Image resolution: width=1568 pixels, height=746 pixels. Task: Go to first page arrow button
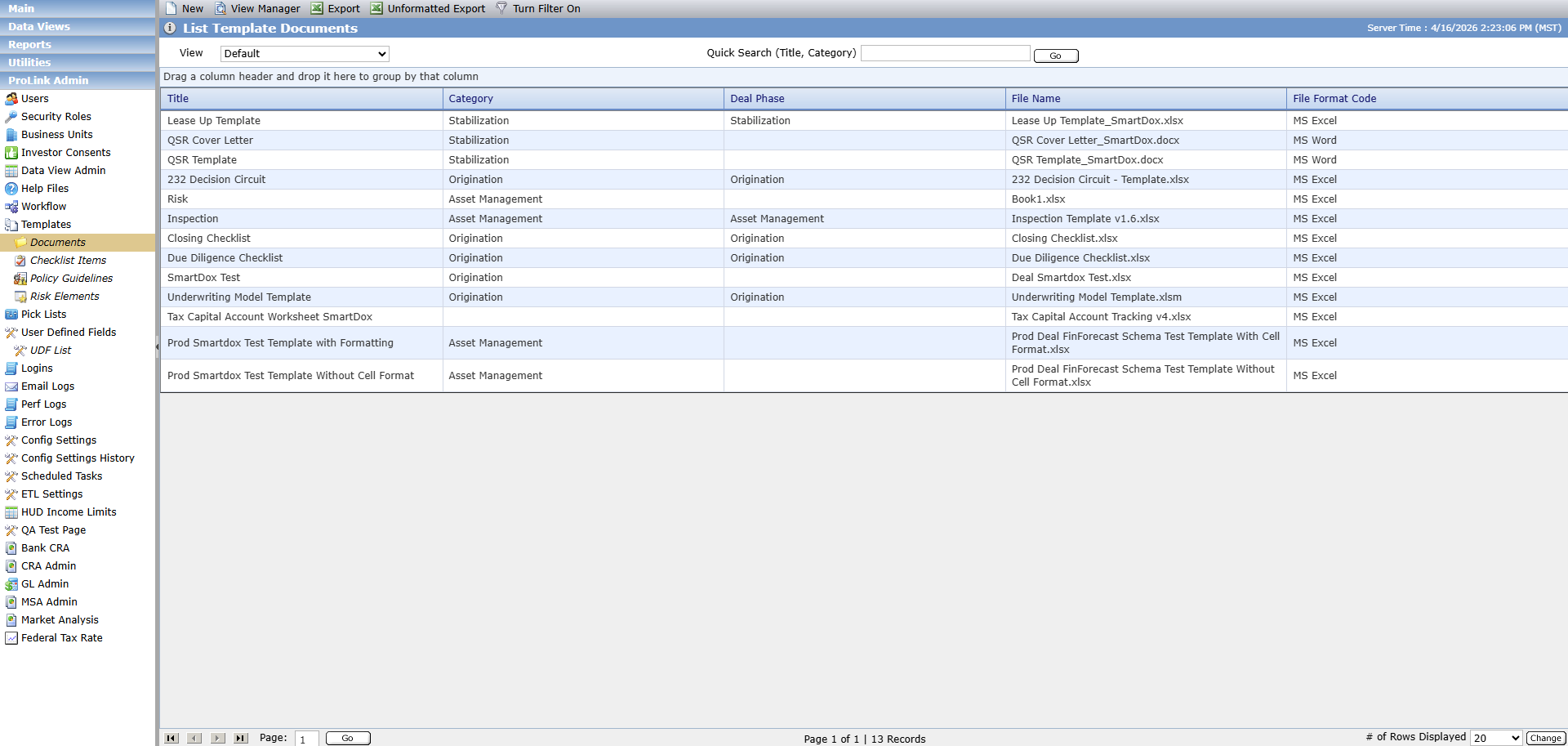[x=171, y=738]
